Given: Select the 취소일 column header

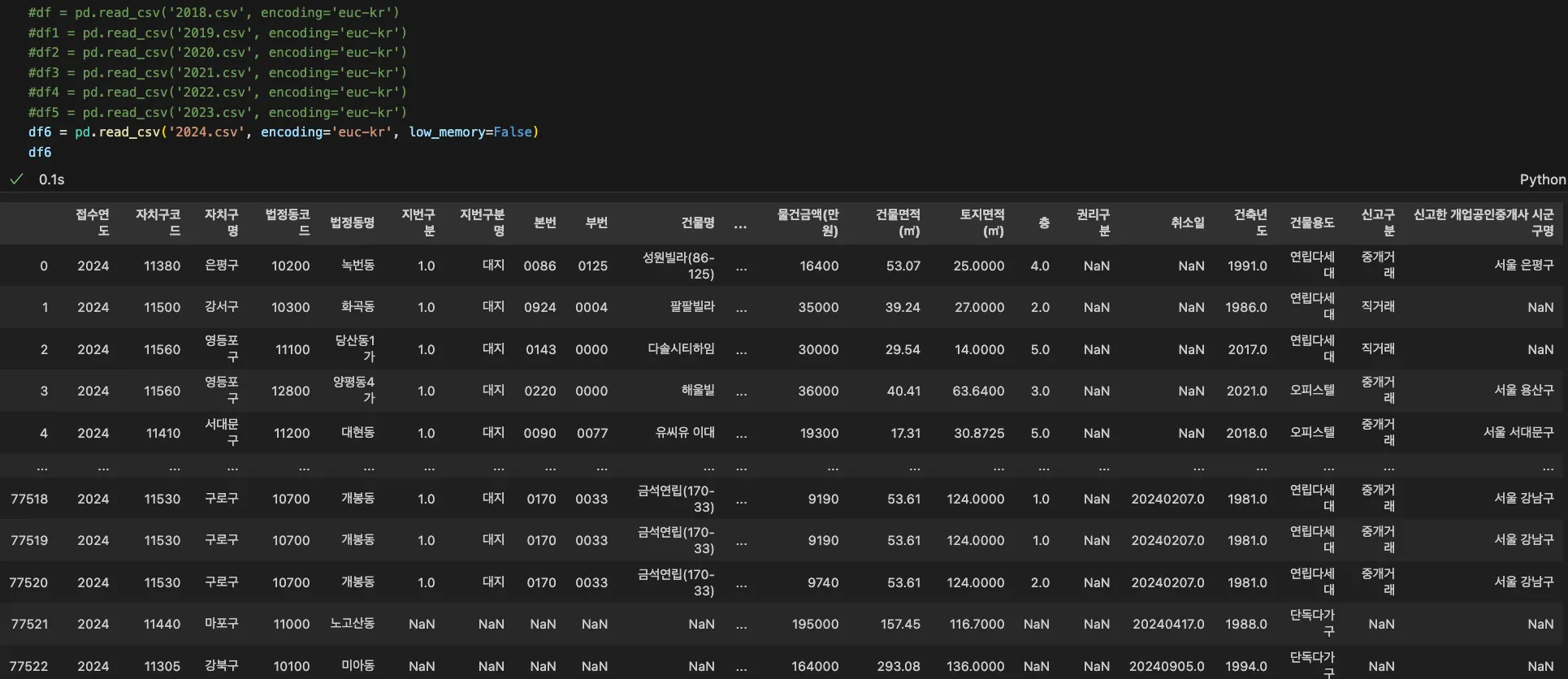Looking at the screenshot, I should (x=1188, y=223).
